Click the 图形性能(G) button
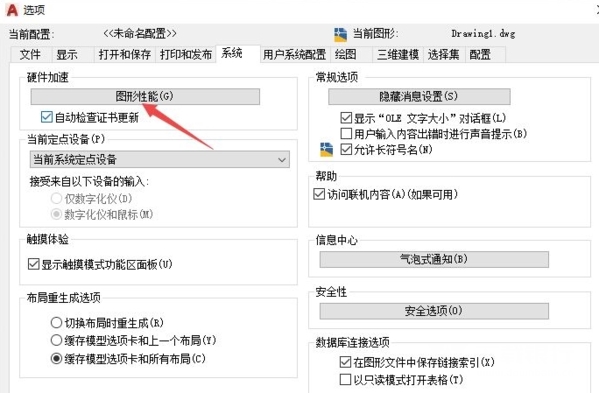Viewport: 599px width, 393px height. [145, 97]
